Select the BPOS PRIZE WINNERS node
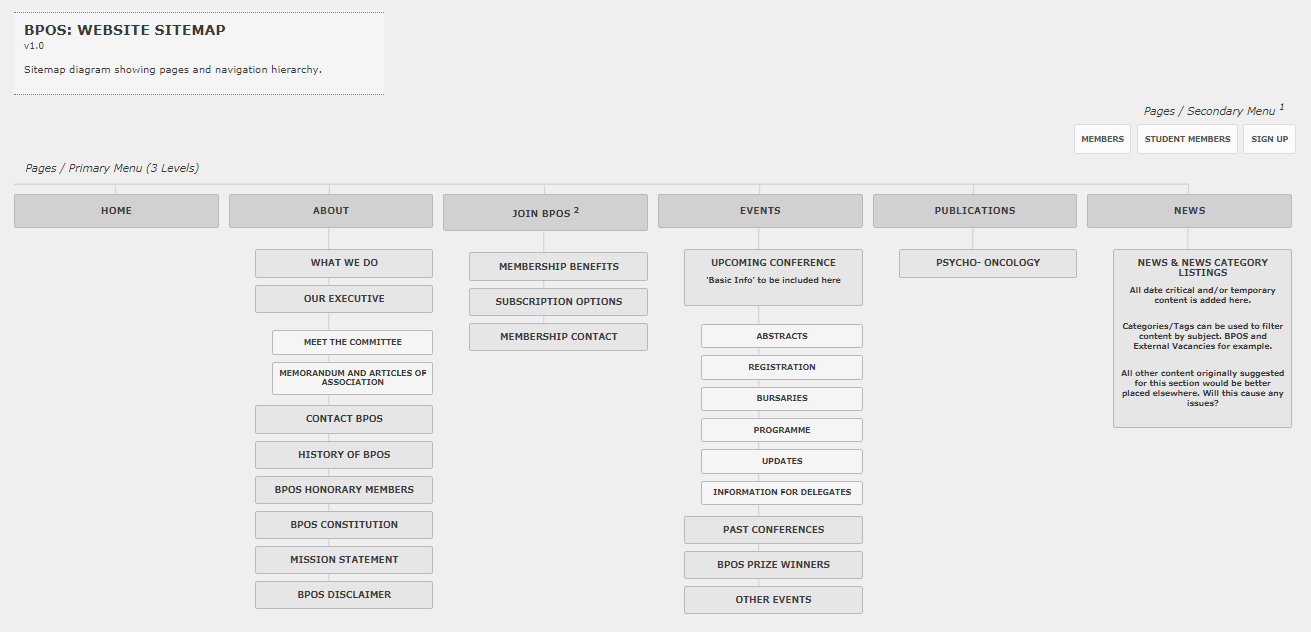The height and width of the screenshot is (632, 1311). 773,565
